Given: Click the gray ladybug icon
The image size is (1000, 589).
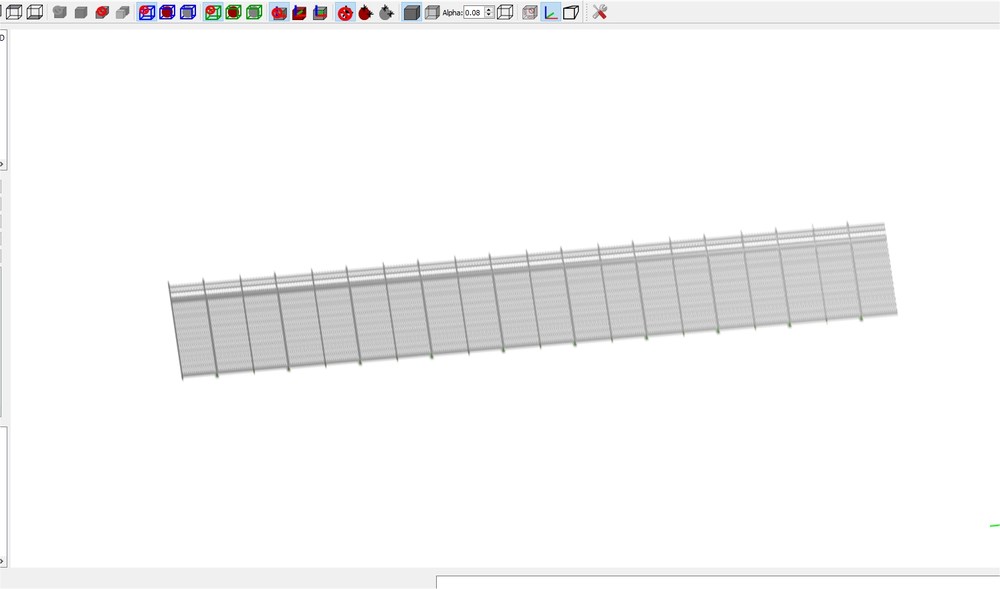Looking at the screenshot, I should coord(386,12).
